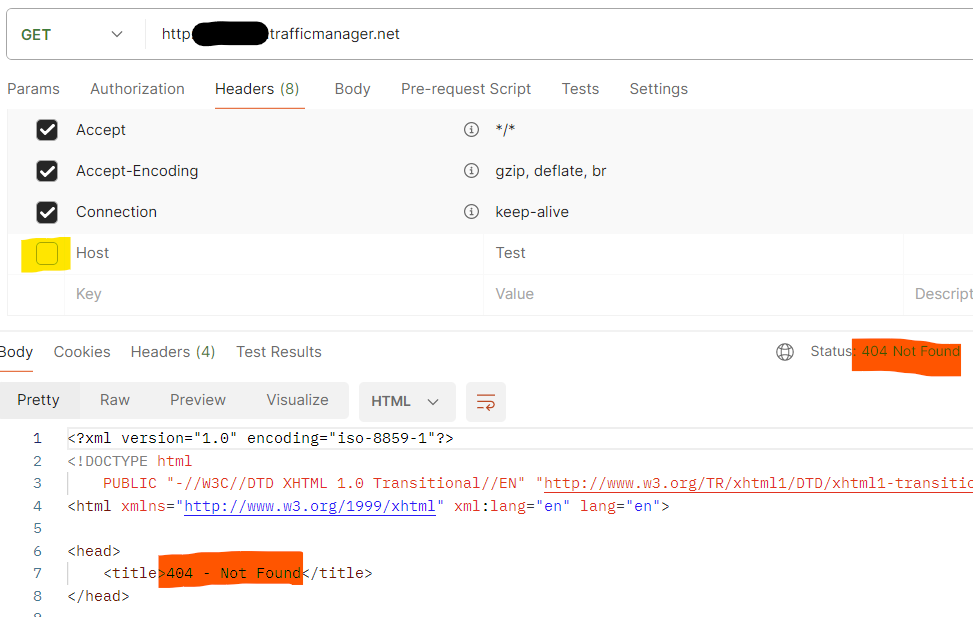Open the www.w3.org/1999/xhtml link
This screenshot has height=617, width=973.
click(x=310, y=507)
